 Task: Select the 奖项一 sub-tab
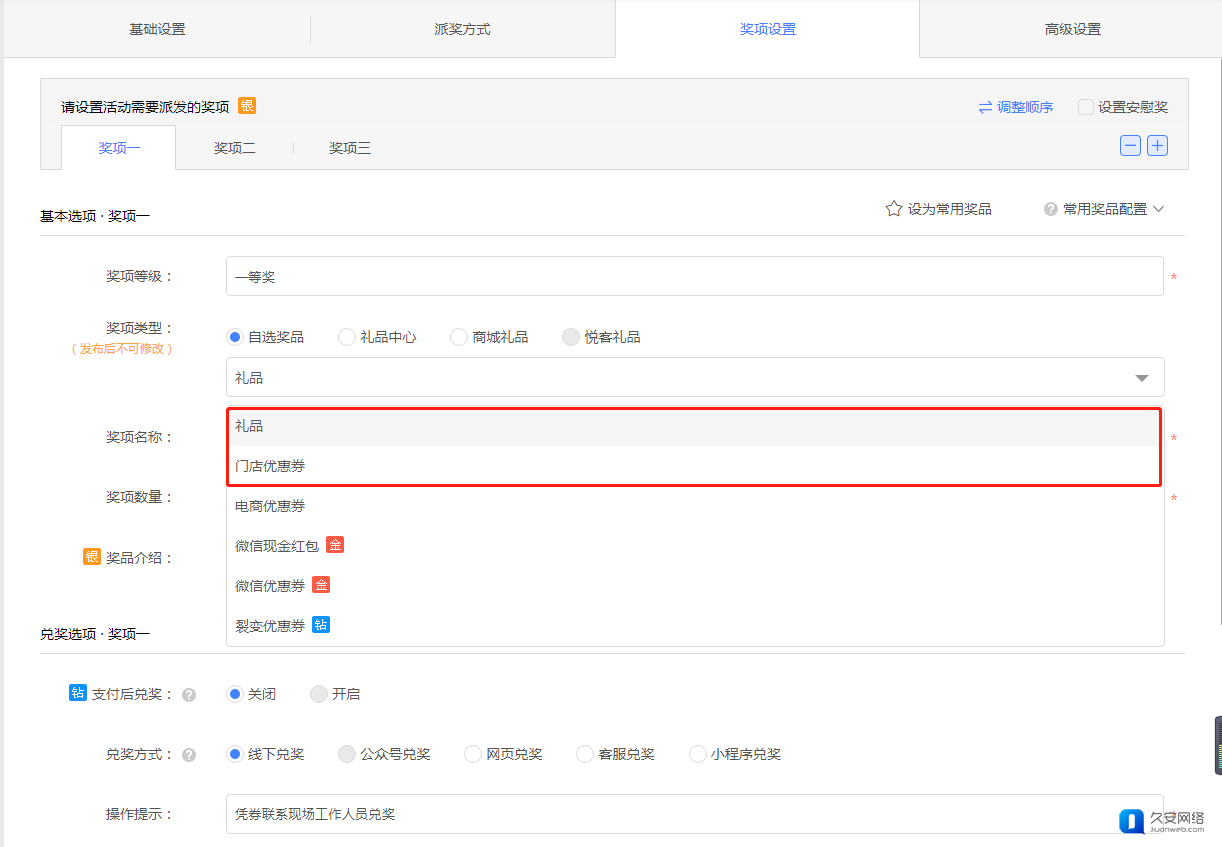119,148
